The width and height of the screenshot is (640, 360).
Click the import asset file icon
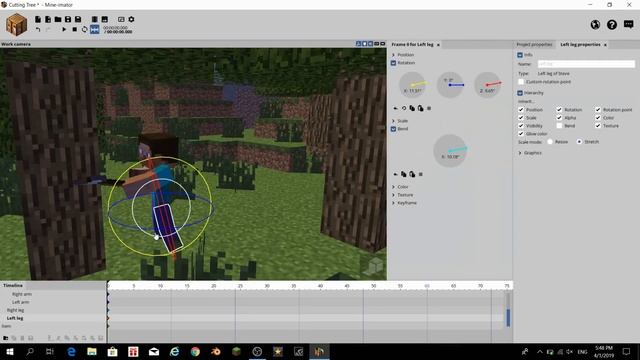tap(48, 19)
